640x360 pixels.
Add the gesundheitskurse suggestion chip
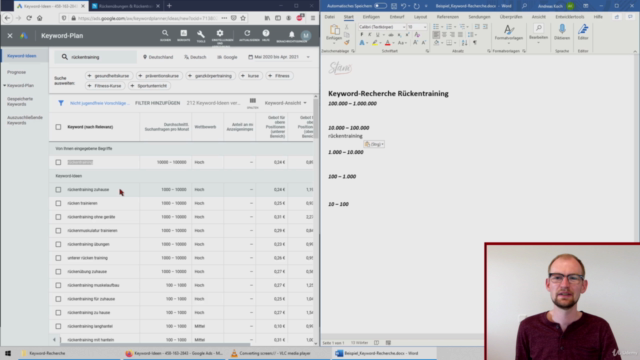(x=108, y=76)
